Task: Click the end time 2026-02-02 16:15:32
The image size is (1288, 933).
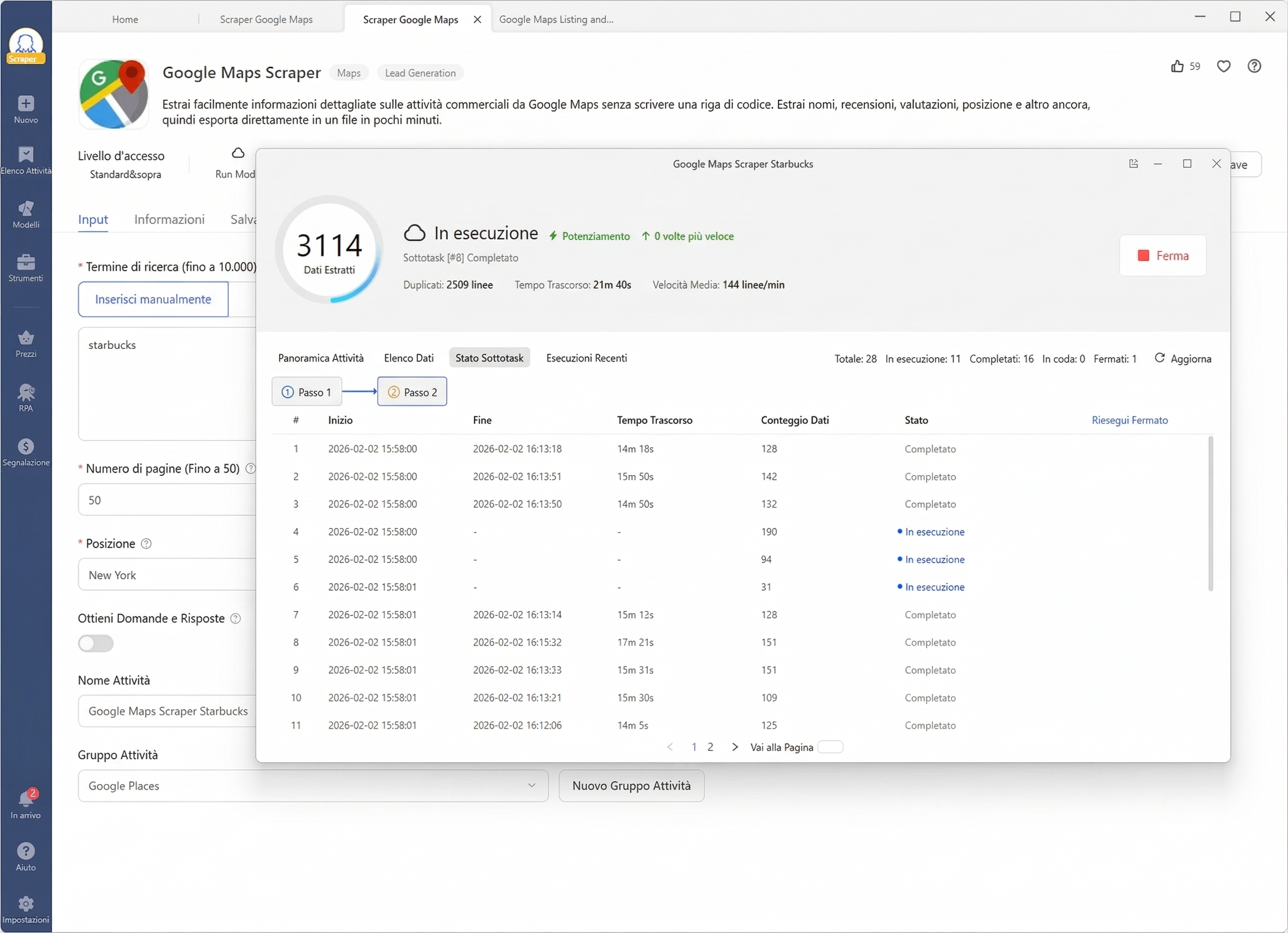Action: pyautogui.click(x=517, y=643)
